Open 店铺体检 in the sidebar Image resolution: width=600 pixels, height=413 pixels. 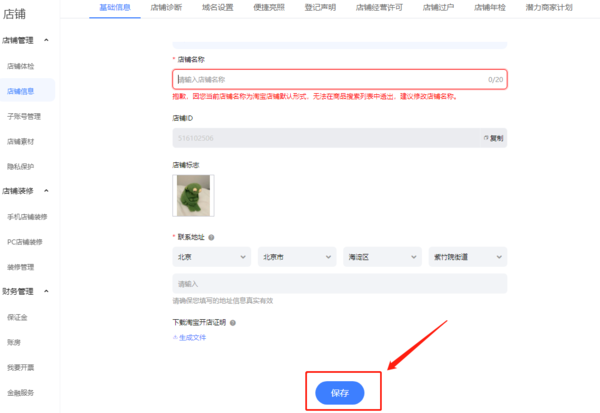click(x=21, y=66)
